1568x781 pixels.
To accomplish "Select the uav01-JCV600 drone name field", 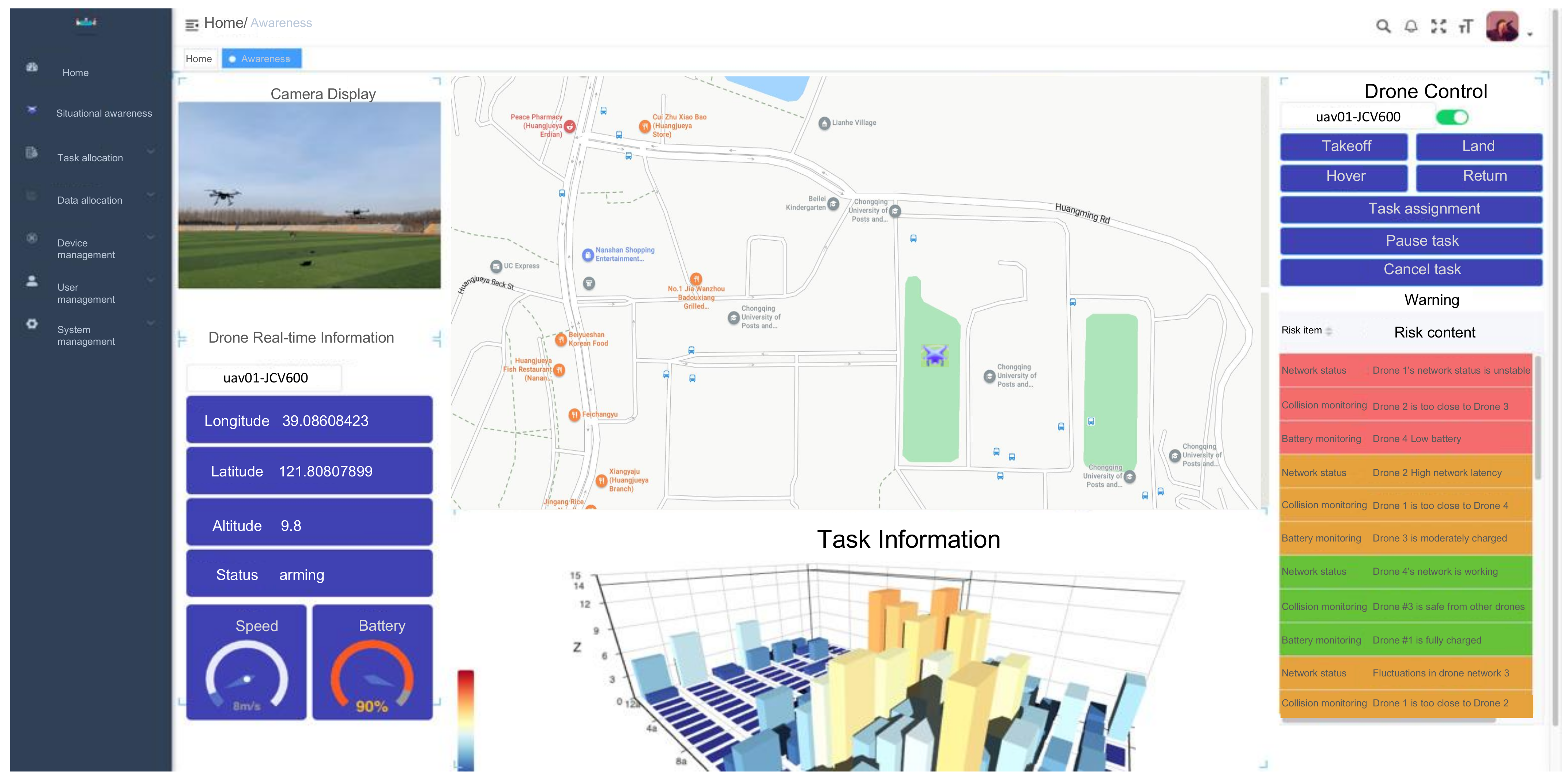I will (265, 377).
